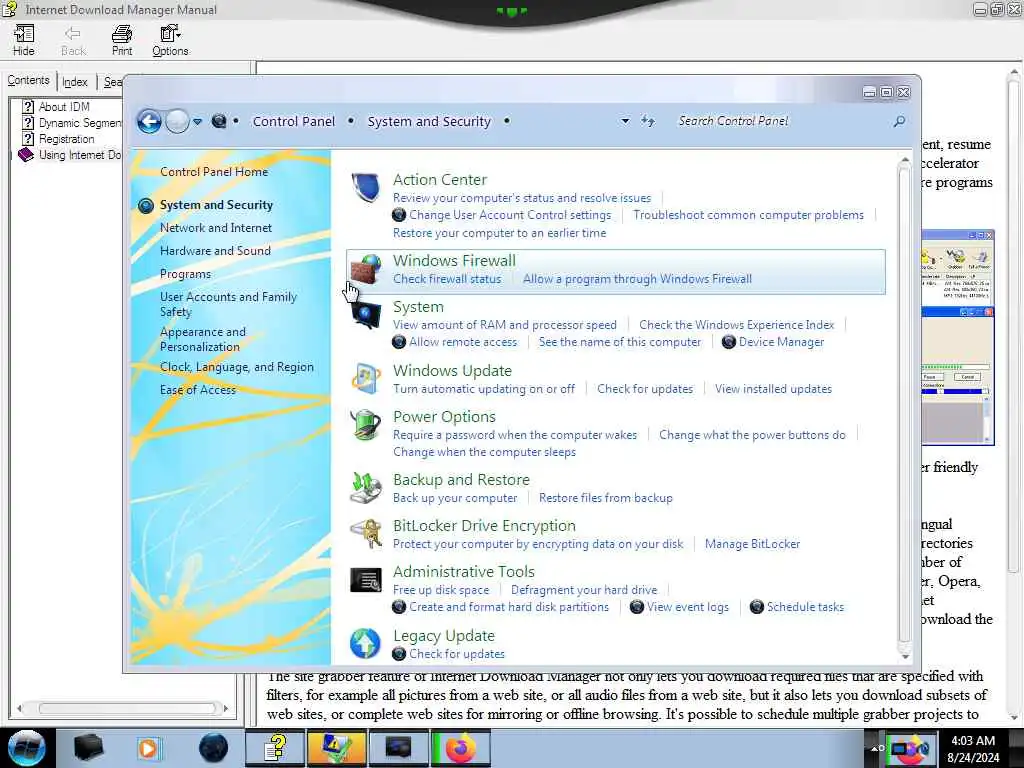Select Network and Internet category
The image size is (1024, 768).
(x=216, y=228)
